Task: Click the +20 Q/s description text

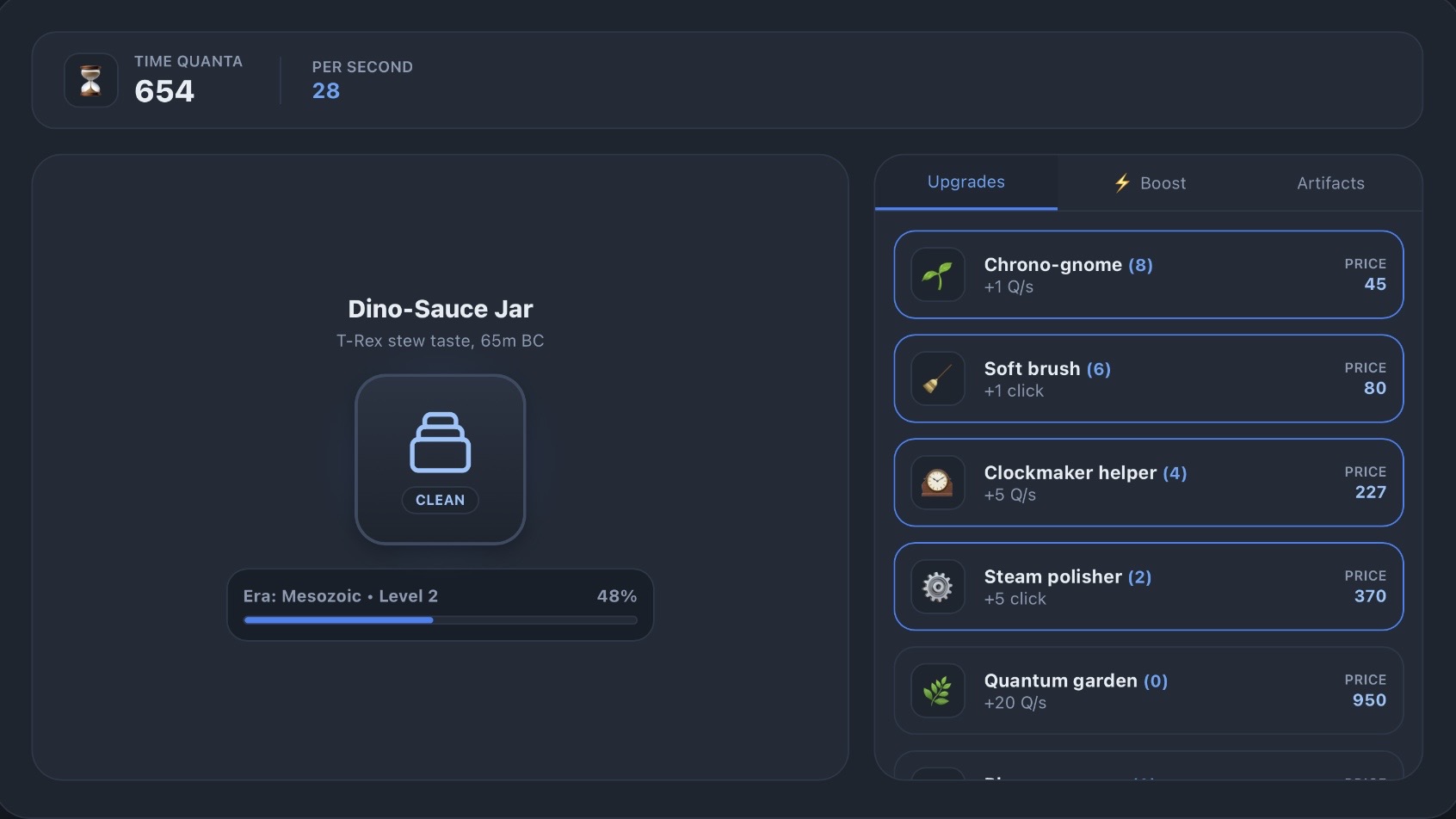Action: (x=1015, y=703)
